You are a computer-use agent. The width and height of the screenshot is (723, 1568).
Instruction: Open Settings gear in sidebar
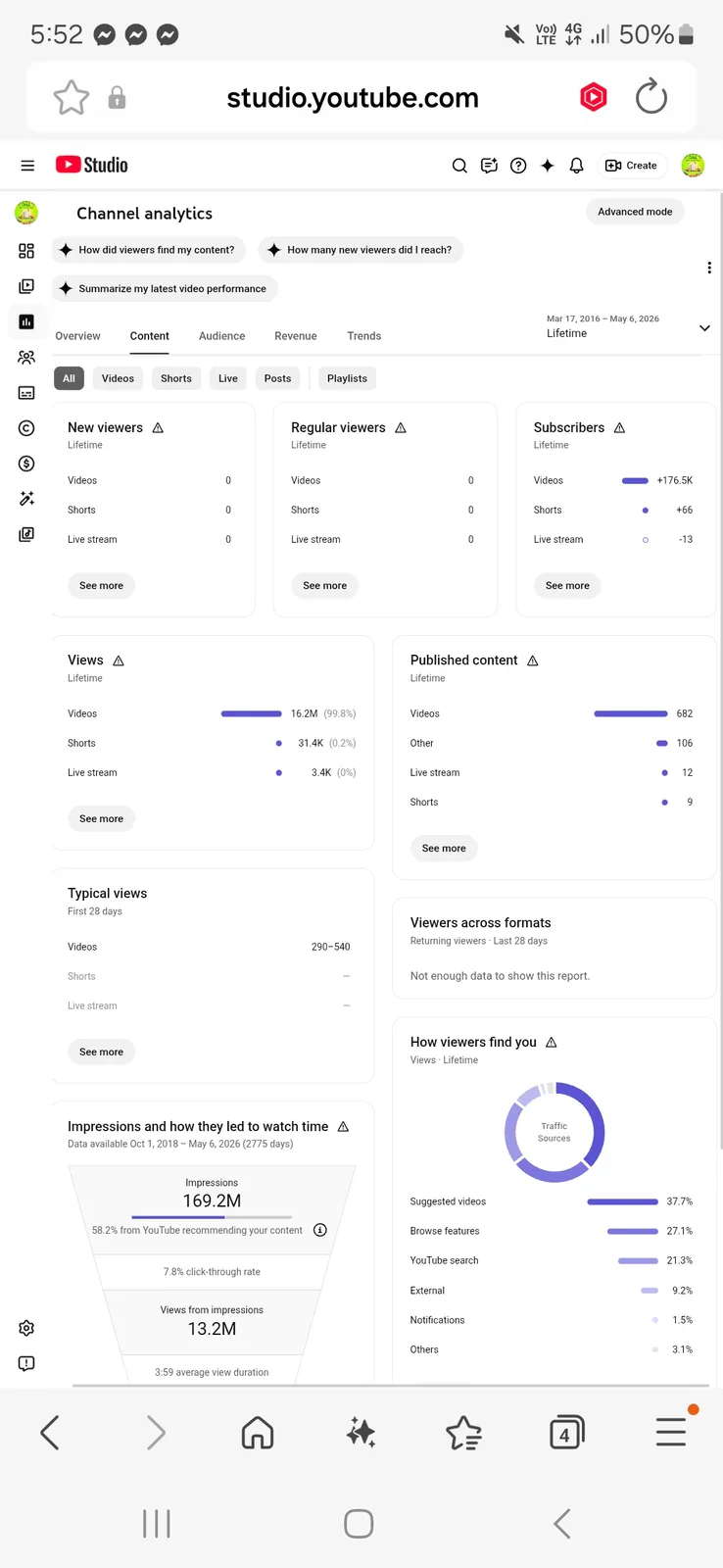pos(26,1328)
